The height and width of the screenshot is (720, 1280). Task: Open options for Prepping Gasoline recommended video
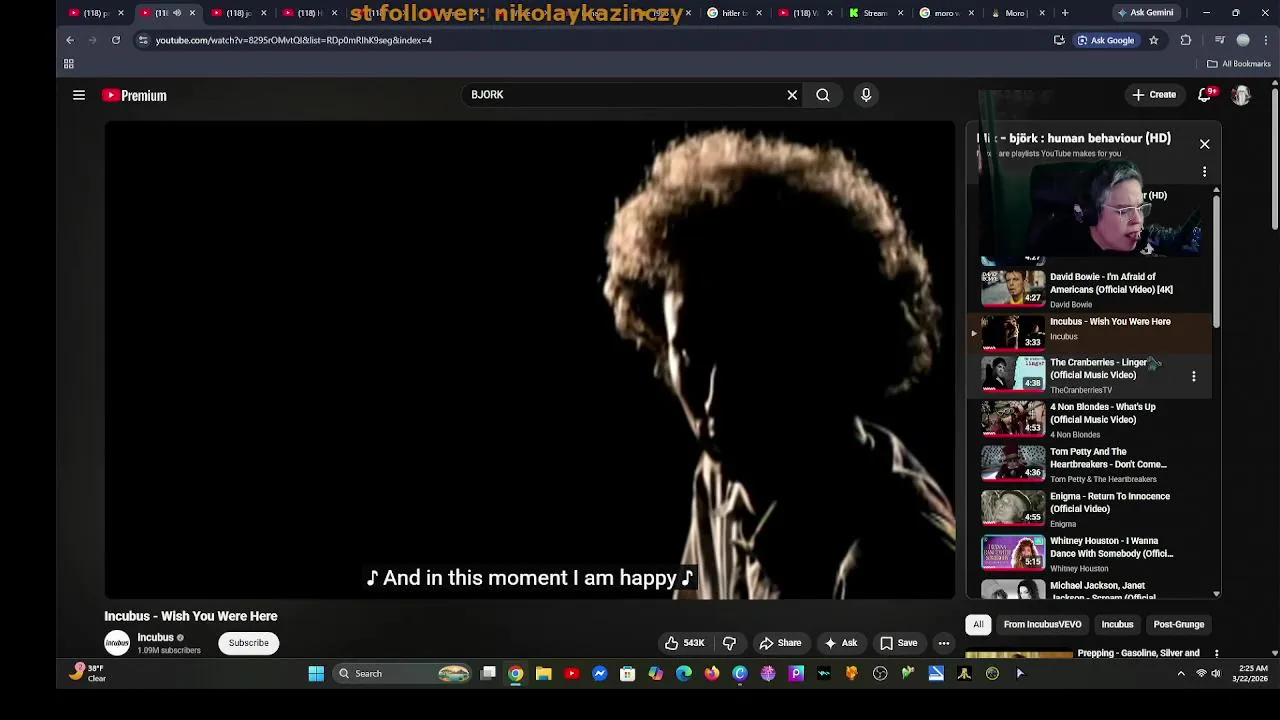point(1216,654)
